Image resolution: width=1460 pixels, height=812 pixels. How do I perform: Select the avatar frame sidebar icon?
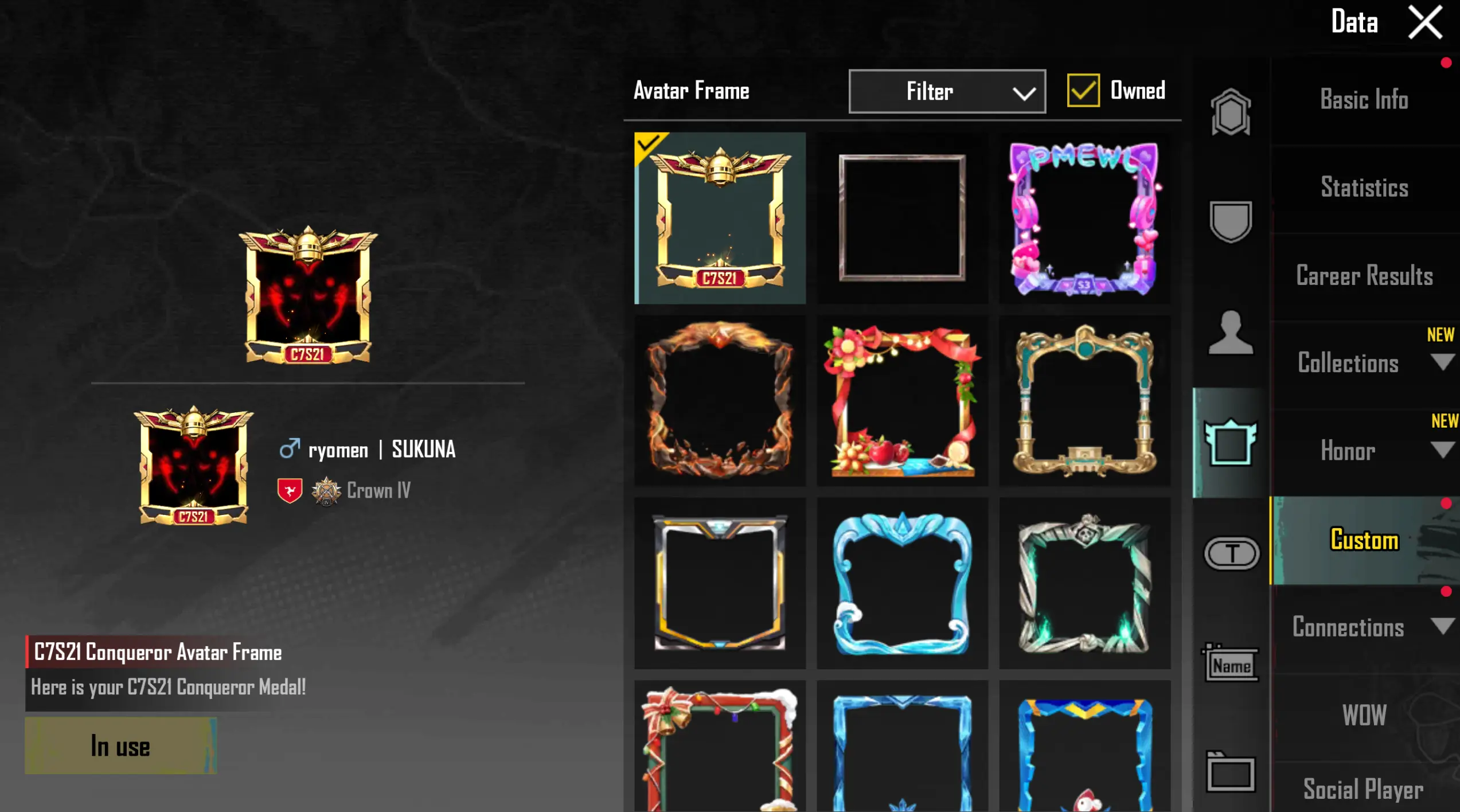(1231, 443)
